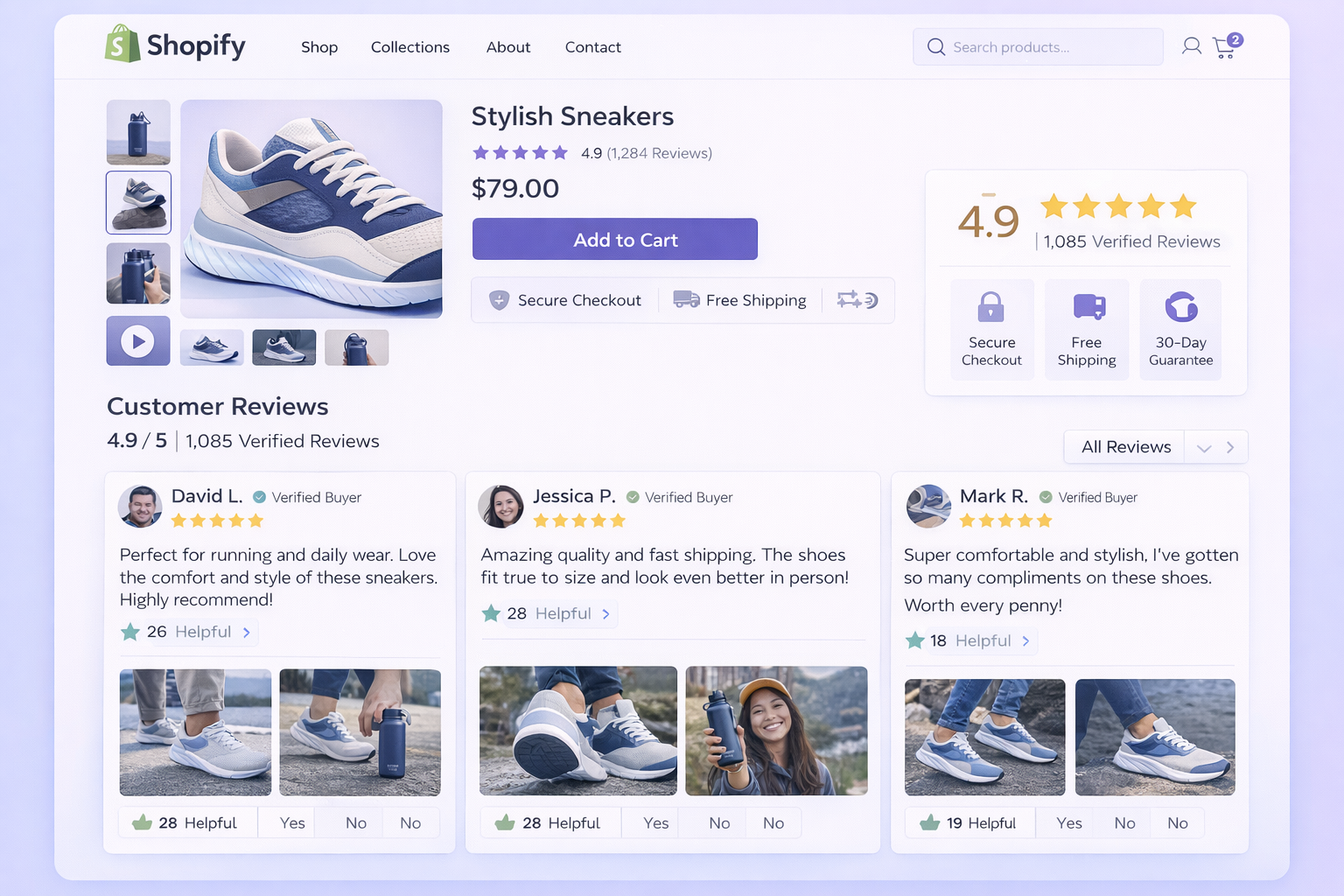1344x896 pixels.
Task: Open the shopping cart icon
Action: 1224,47
